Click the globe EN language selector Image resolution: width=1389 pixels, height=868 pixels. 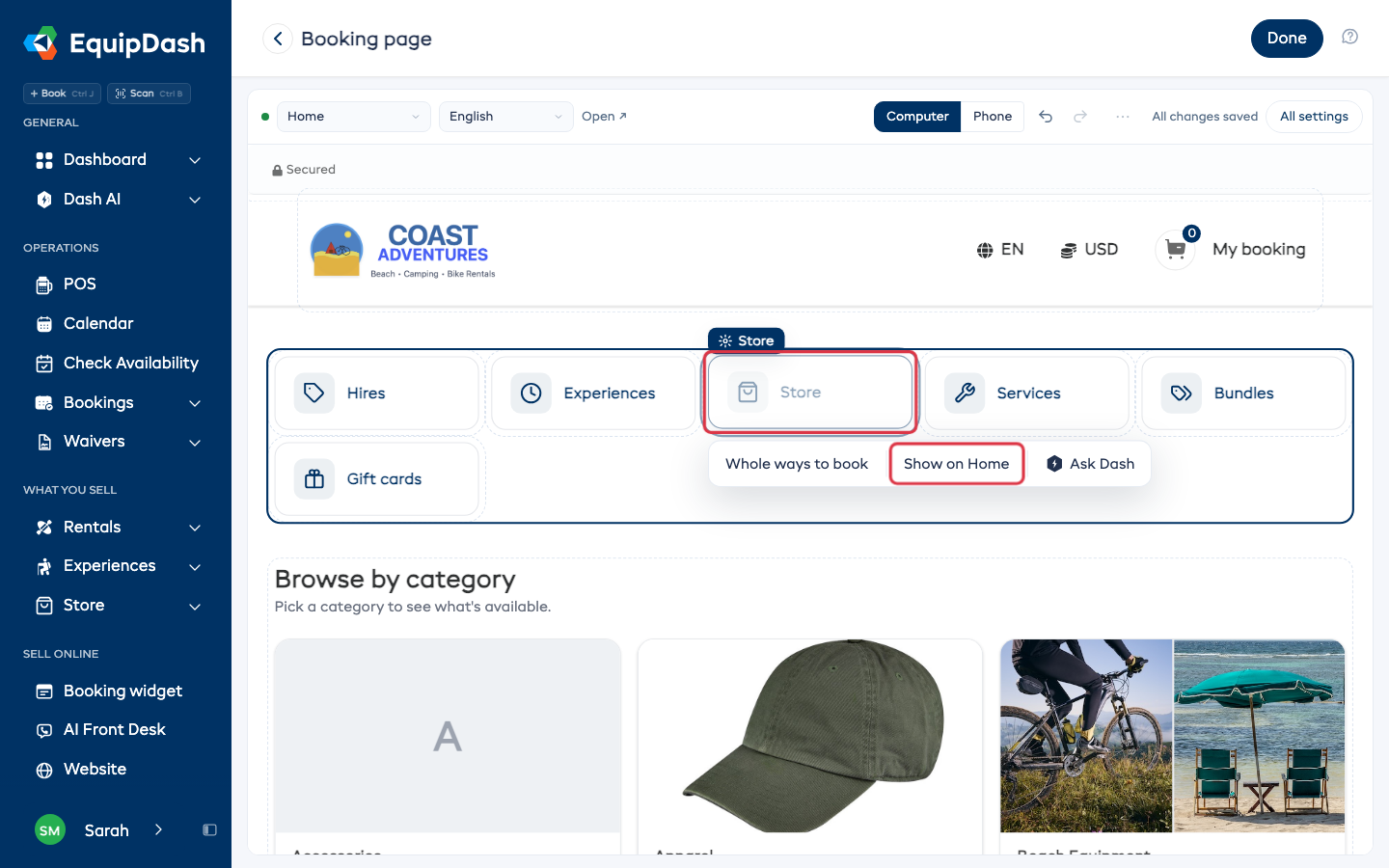tap(999, 250)
